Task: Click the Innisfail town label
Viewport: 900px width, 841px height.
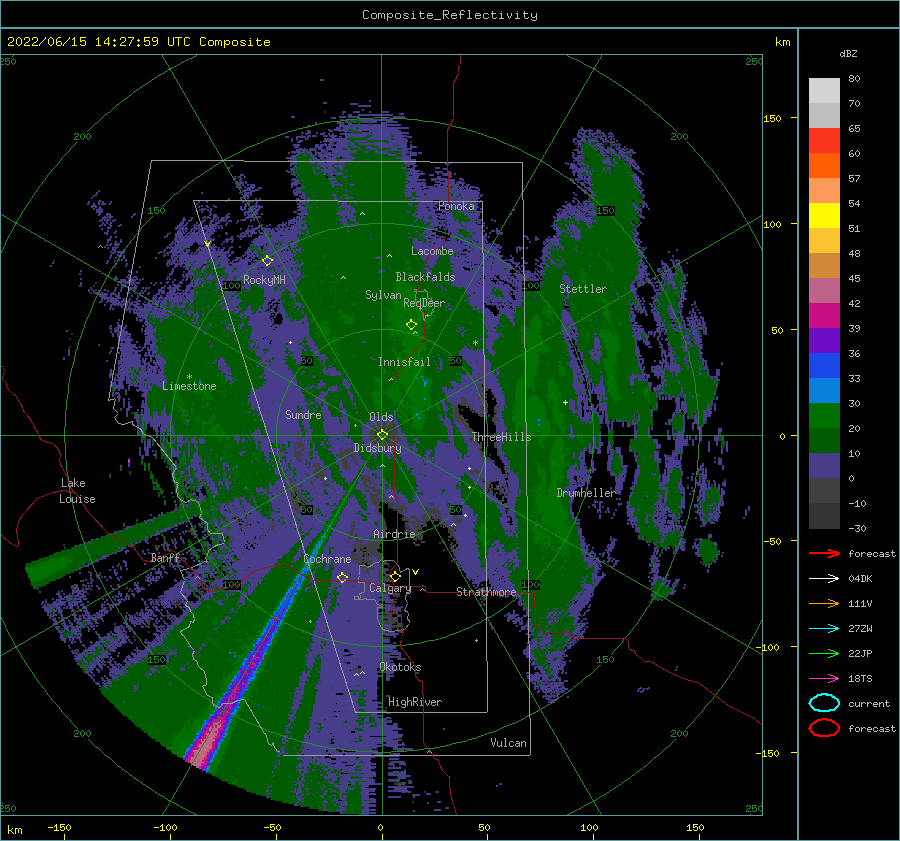Action: (x=404, y=362)
